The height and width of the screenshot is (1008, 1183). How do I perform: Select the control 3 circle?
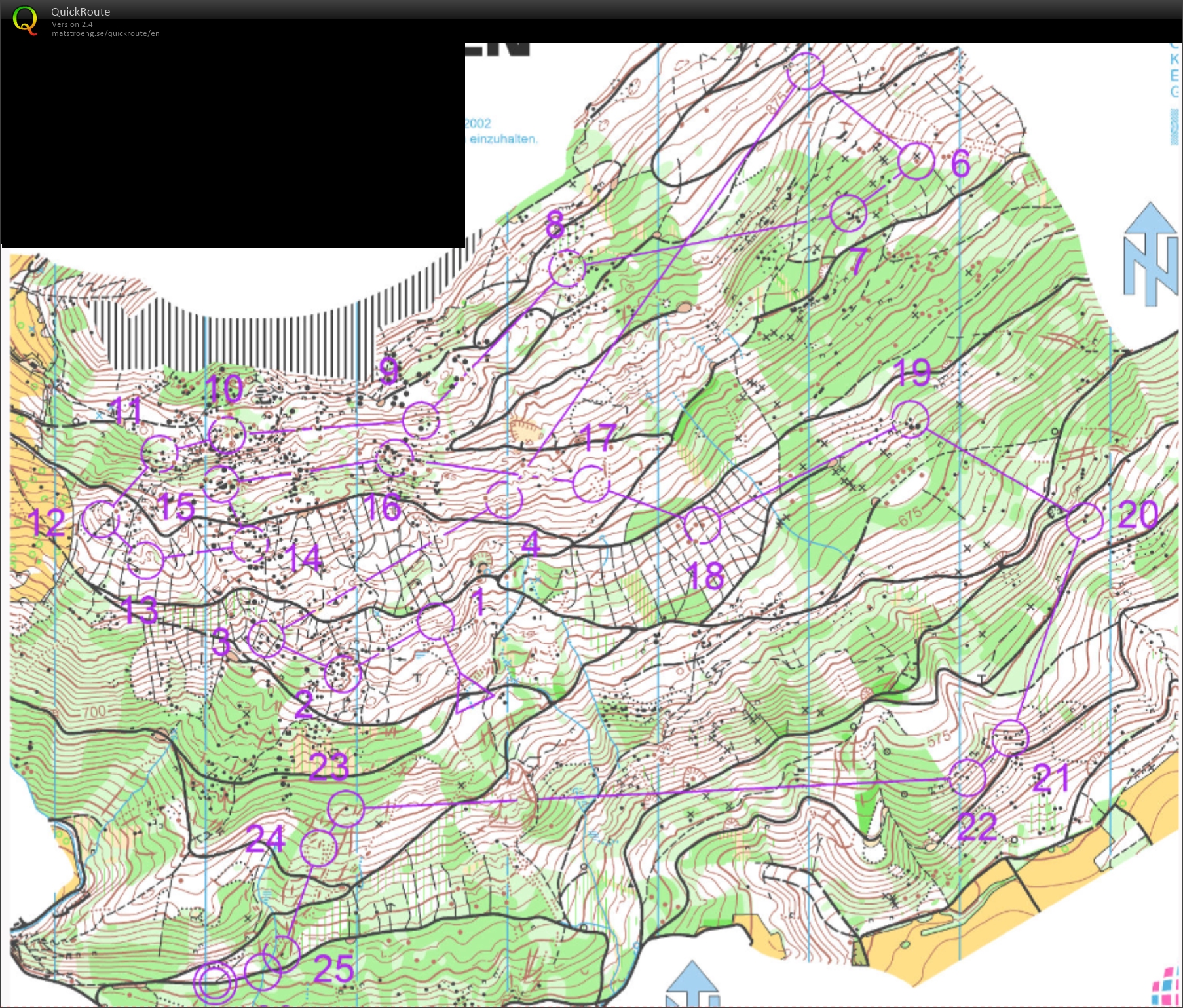pos(266,639)
